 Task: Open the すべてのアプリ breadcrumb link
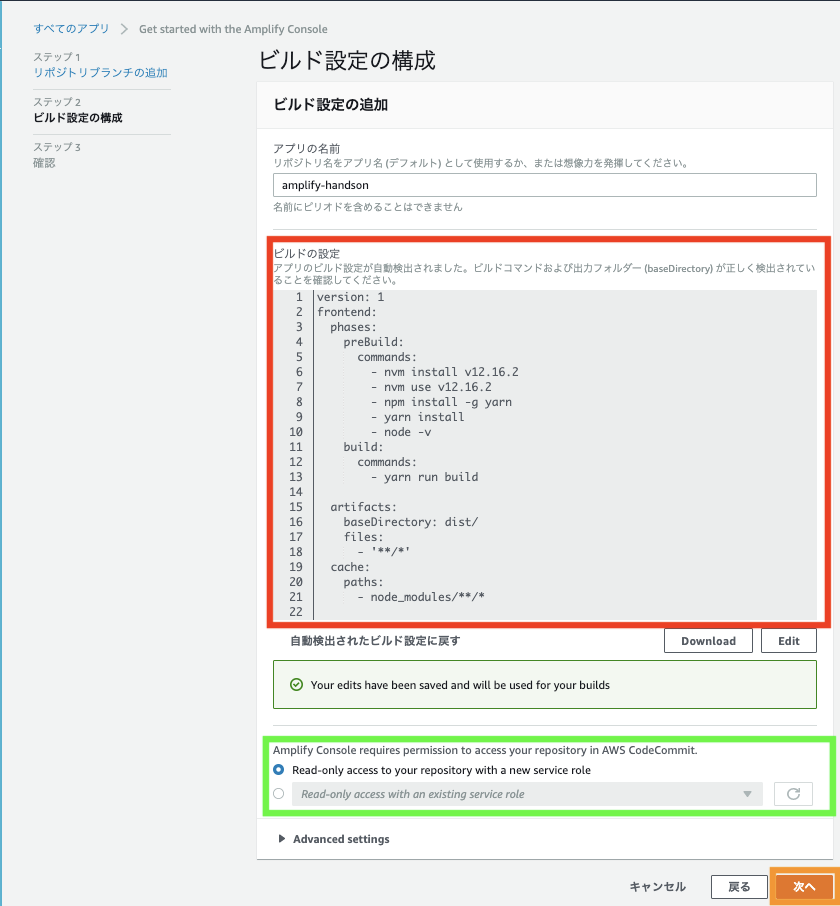tap(71, 29)
